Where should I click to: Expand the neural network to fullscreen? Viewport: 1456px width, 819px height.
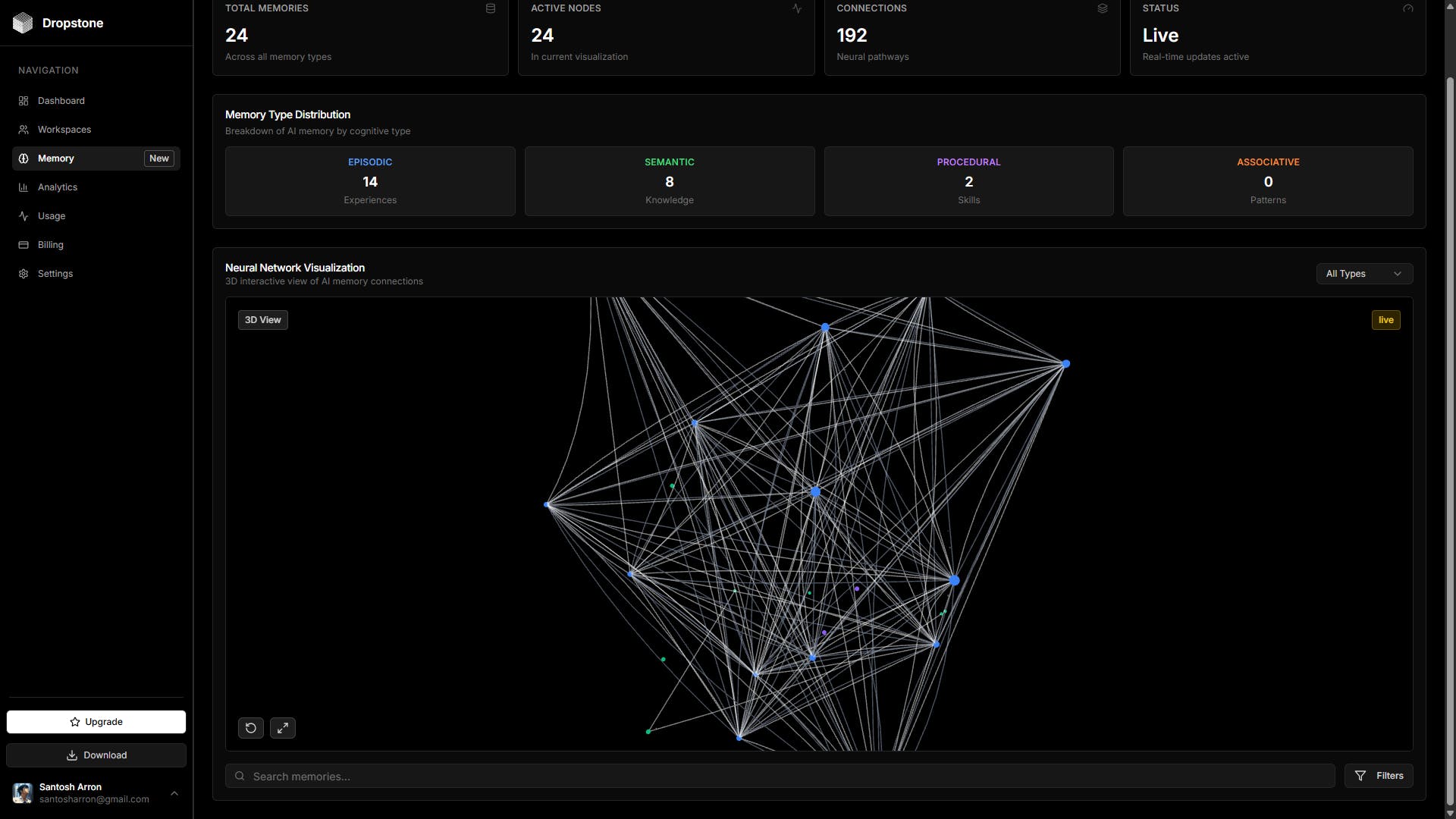click(x=283, y=728)
